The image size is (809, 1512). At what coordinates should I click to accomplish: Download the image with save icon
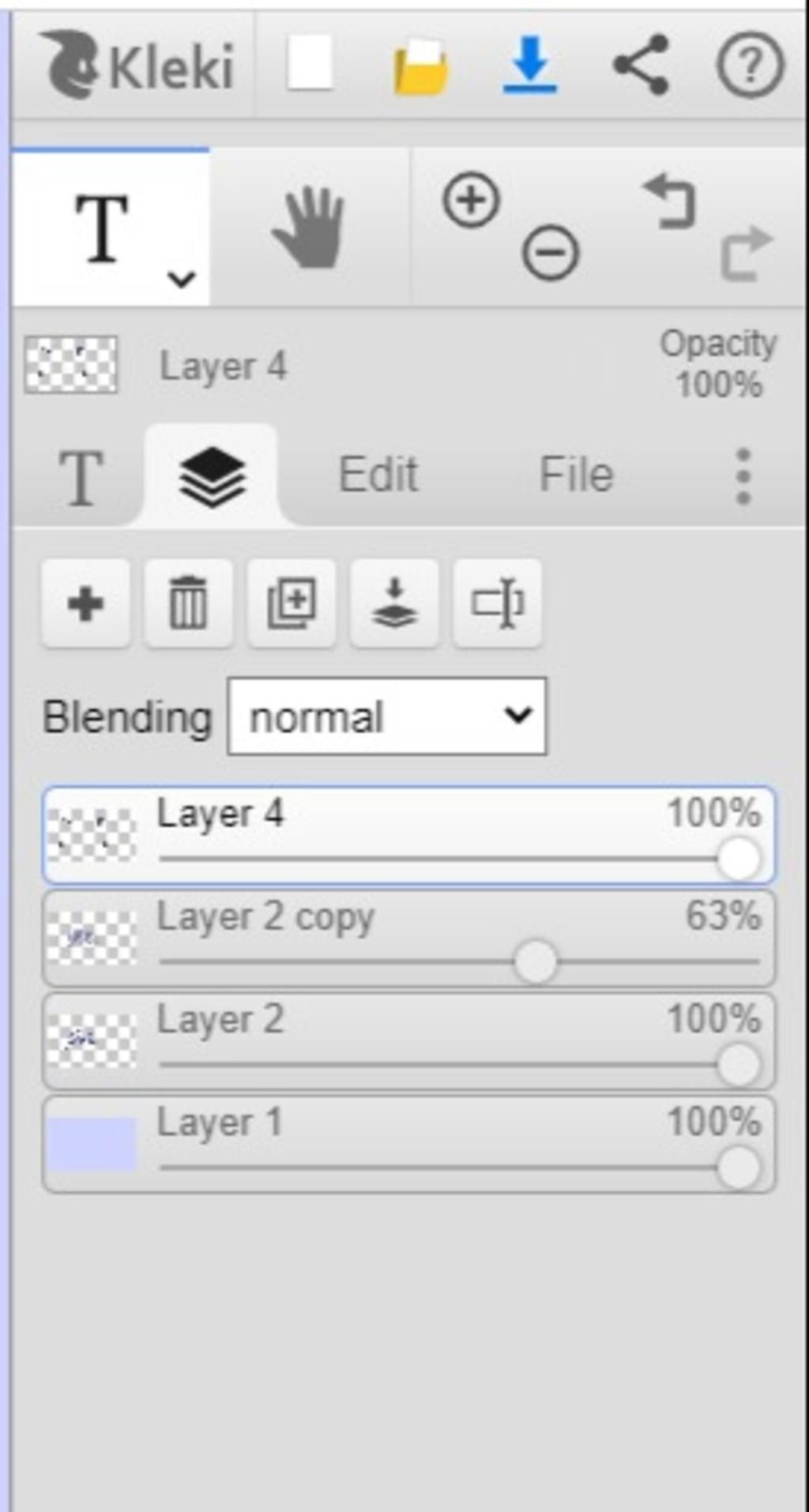click(x=530, y=65)
